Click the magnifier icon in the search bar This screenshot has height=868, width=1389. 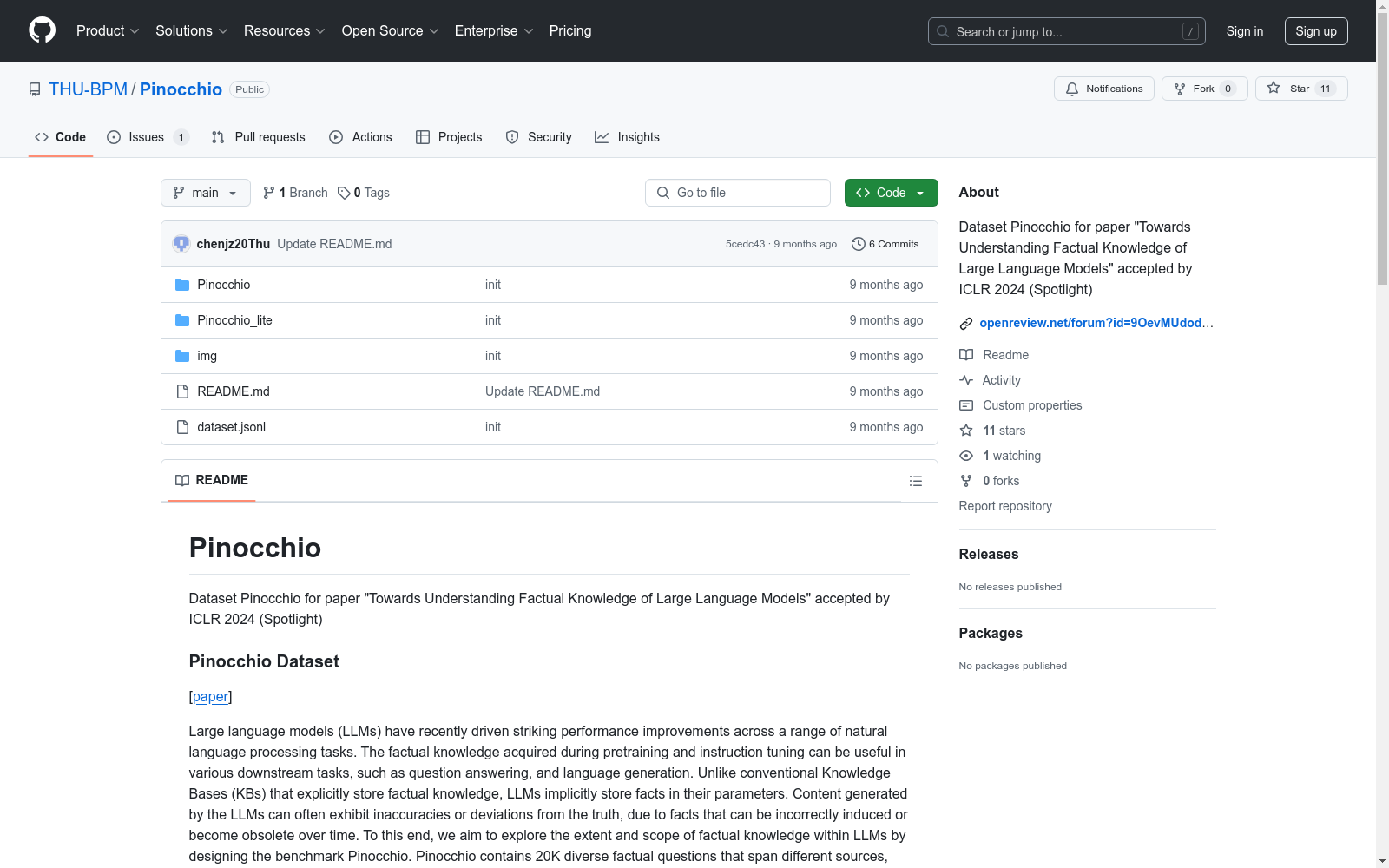943,31
